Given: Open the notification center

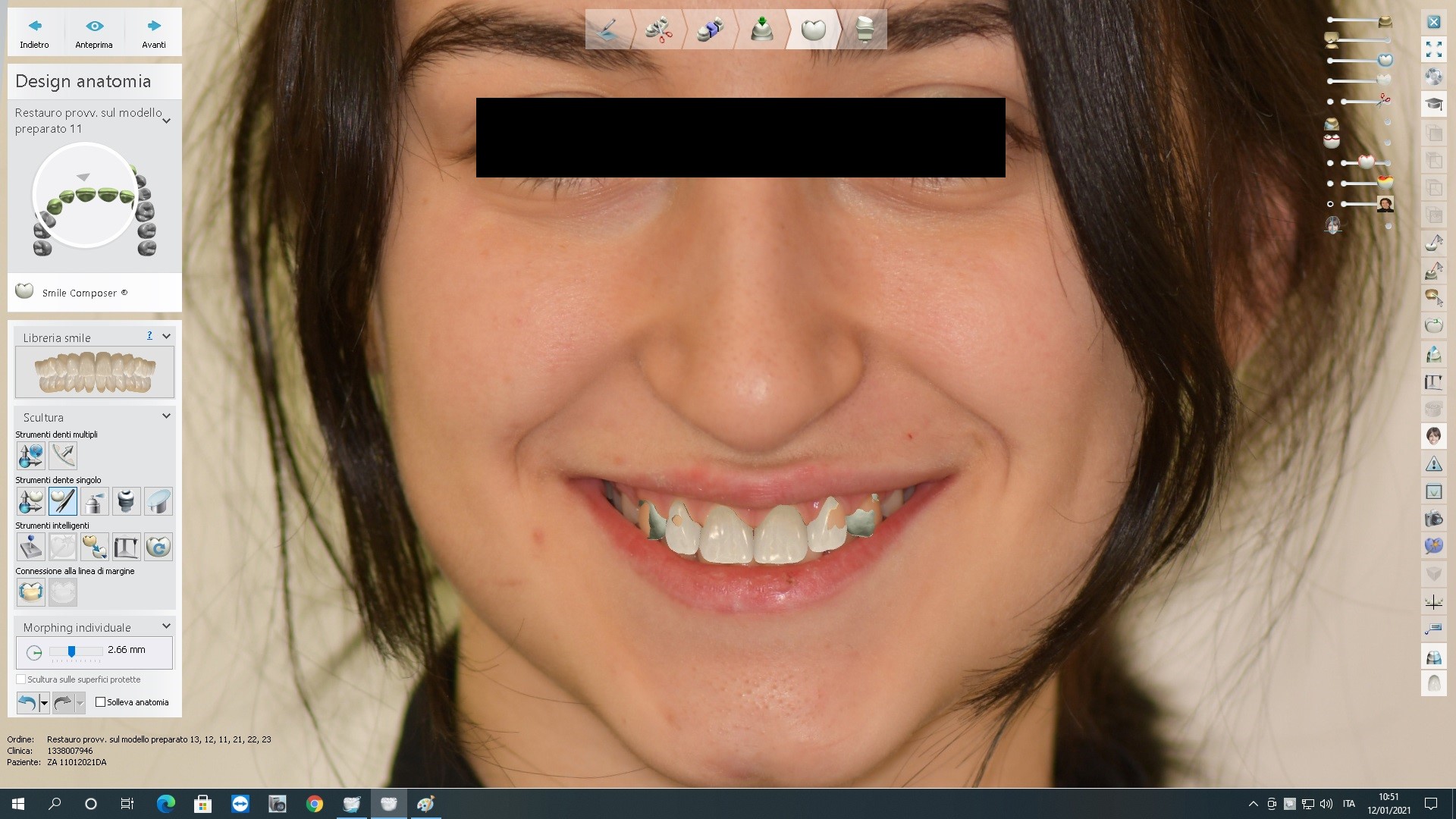Looking at the screenshot, I should (x=1431, y=804).
